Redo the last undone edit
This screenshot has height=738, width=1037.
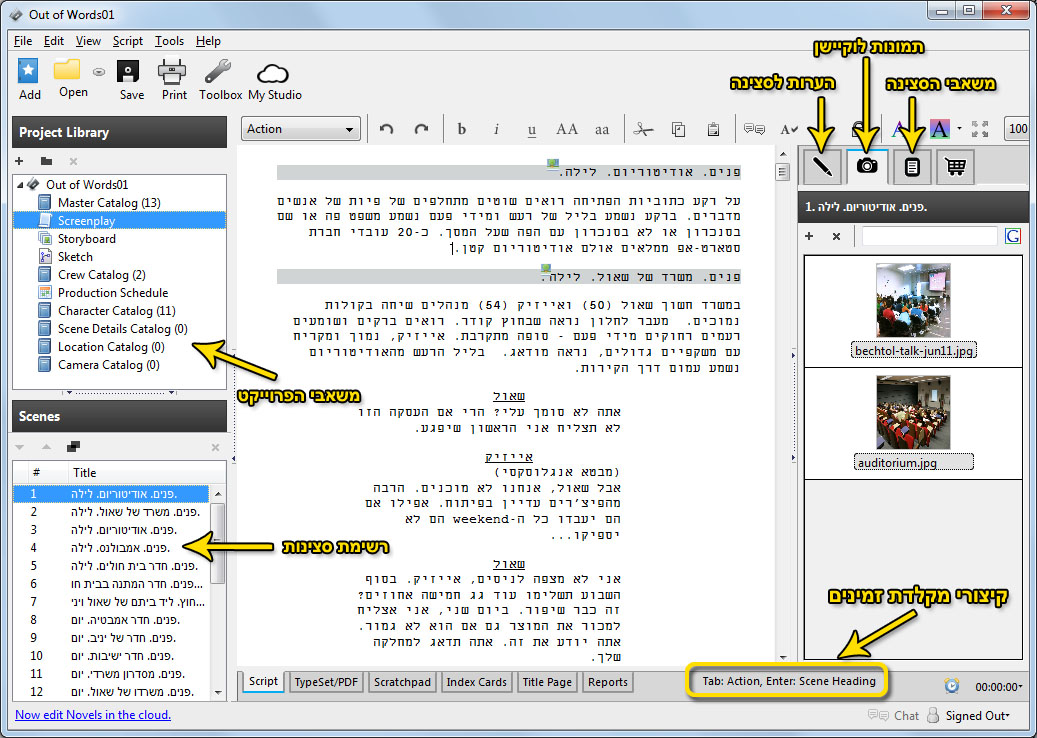click(421, 129)
